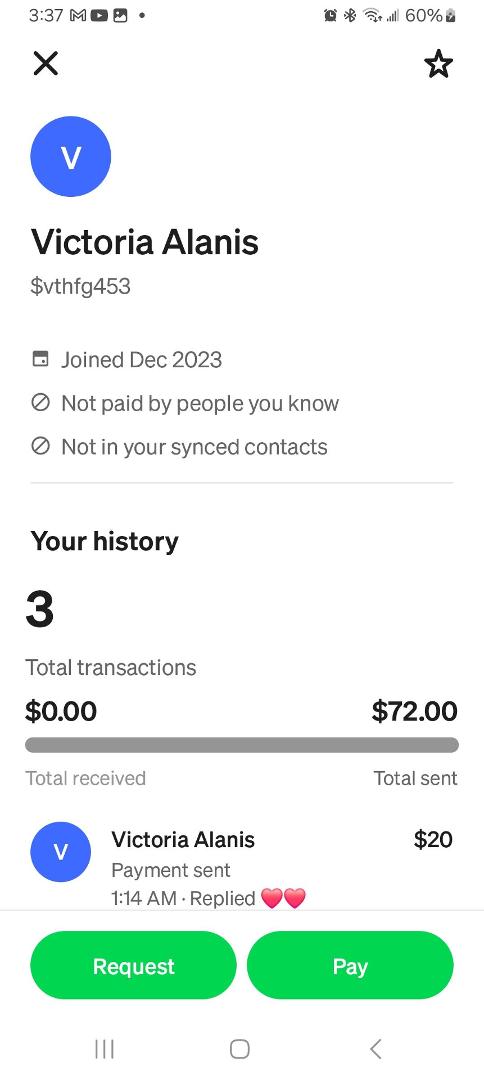This screenshot has height=1080, width=484.
Task: Tap the small V avatar in transaction row
Action: (x=61, y=852)
